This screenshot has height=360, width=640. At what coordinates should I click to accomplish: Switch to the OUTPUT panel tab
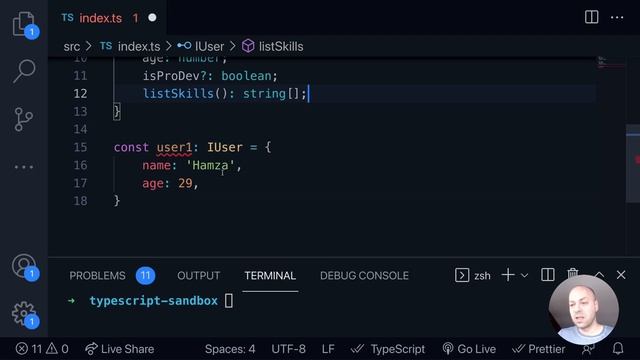pos(198,276)
